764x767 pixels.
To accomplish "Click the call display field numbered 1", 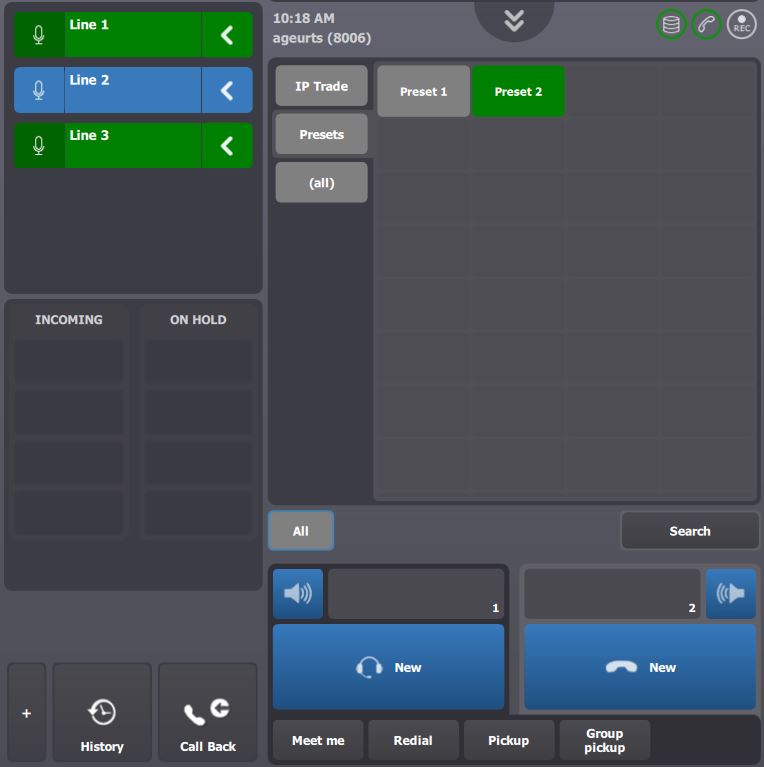I will 416,593.
